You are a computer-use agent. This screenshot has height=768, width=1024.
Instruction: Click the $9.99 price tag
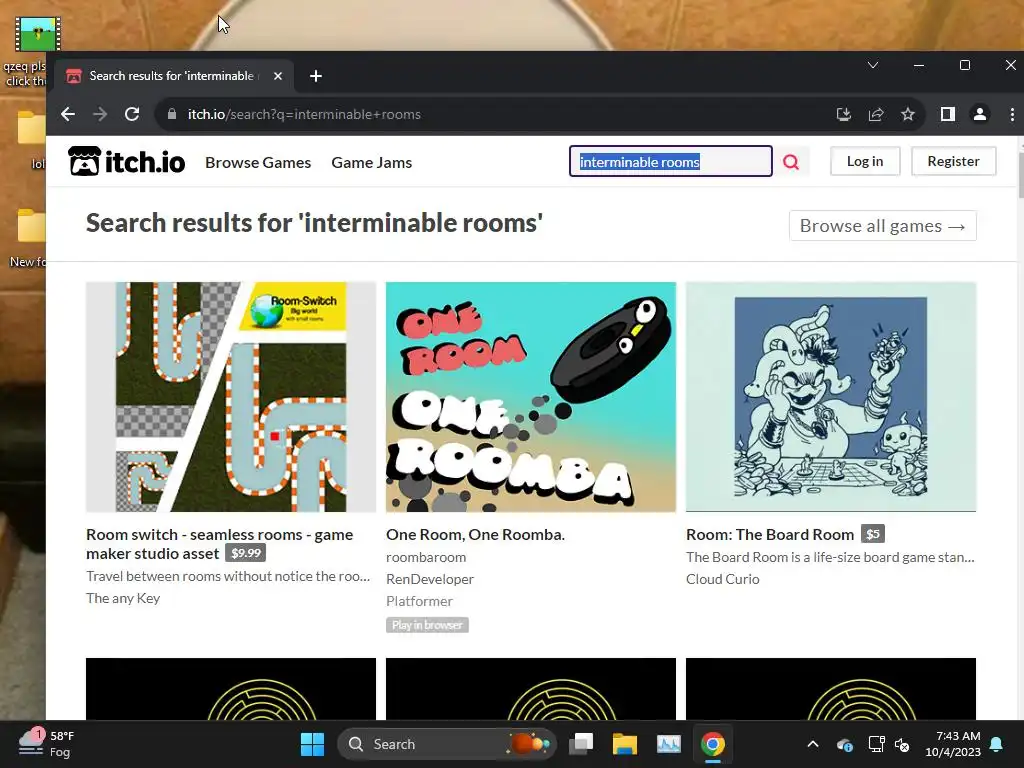coord(246,553)
